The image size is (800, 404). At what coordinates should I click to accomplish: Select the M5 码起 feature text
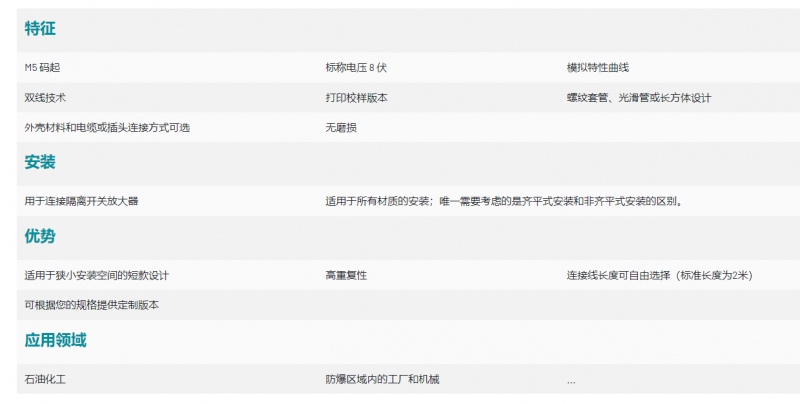coord(49,68)
